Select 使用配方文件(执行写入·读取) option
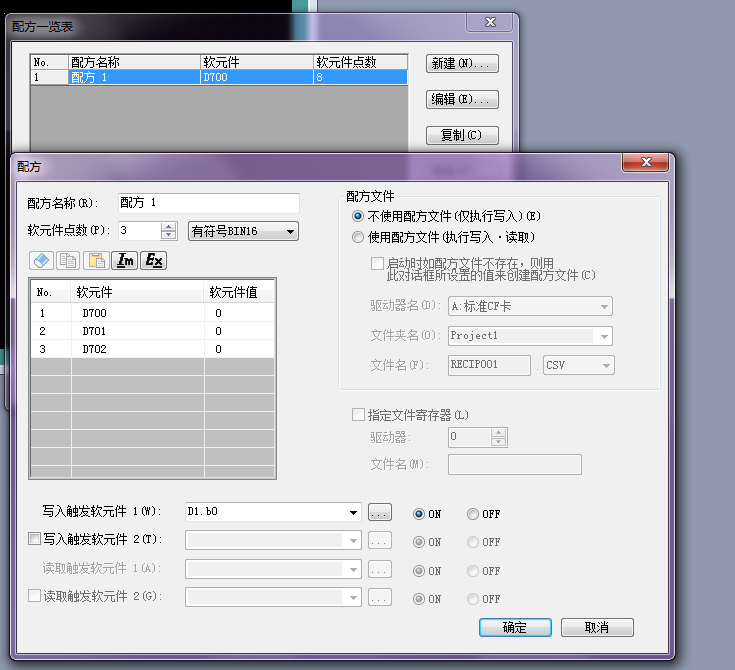The image size is (735, 670). click(358, 238)
